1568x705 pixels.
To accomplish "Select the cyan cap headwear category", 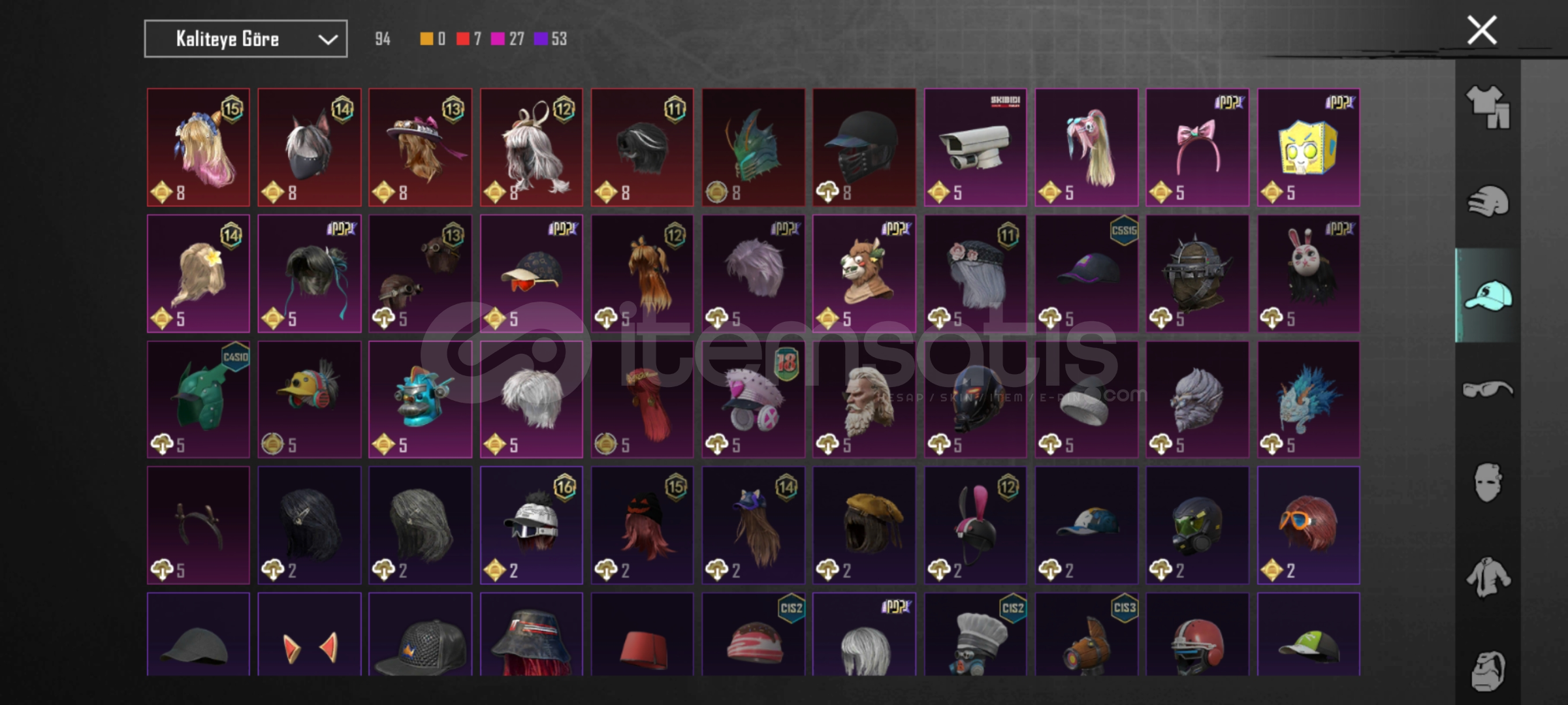I will click(x=1488, y=296).
